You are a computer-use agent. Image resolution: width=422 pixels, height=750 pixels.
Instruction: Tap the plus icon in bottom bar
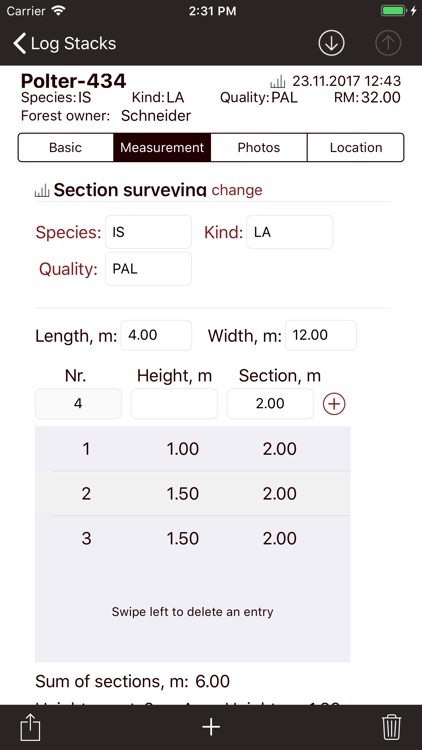211,727
